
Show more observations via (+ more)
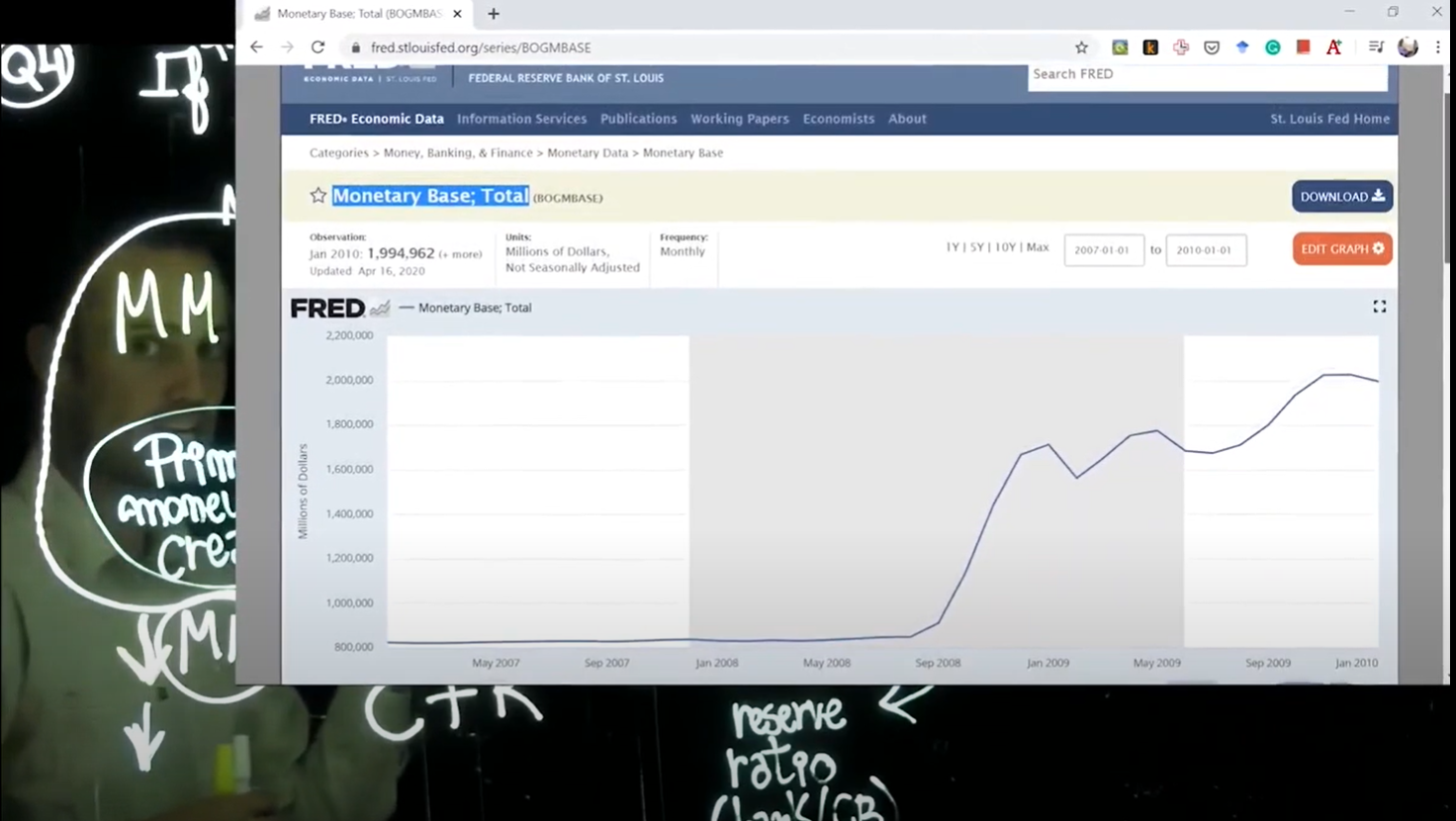click(x=460, y=254)
